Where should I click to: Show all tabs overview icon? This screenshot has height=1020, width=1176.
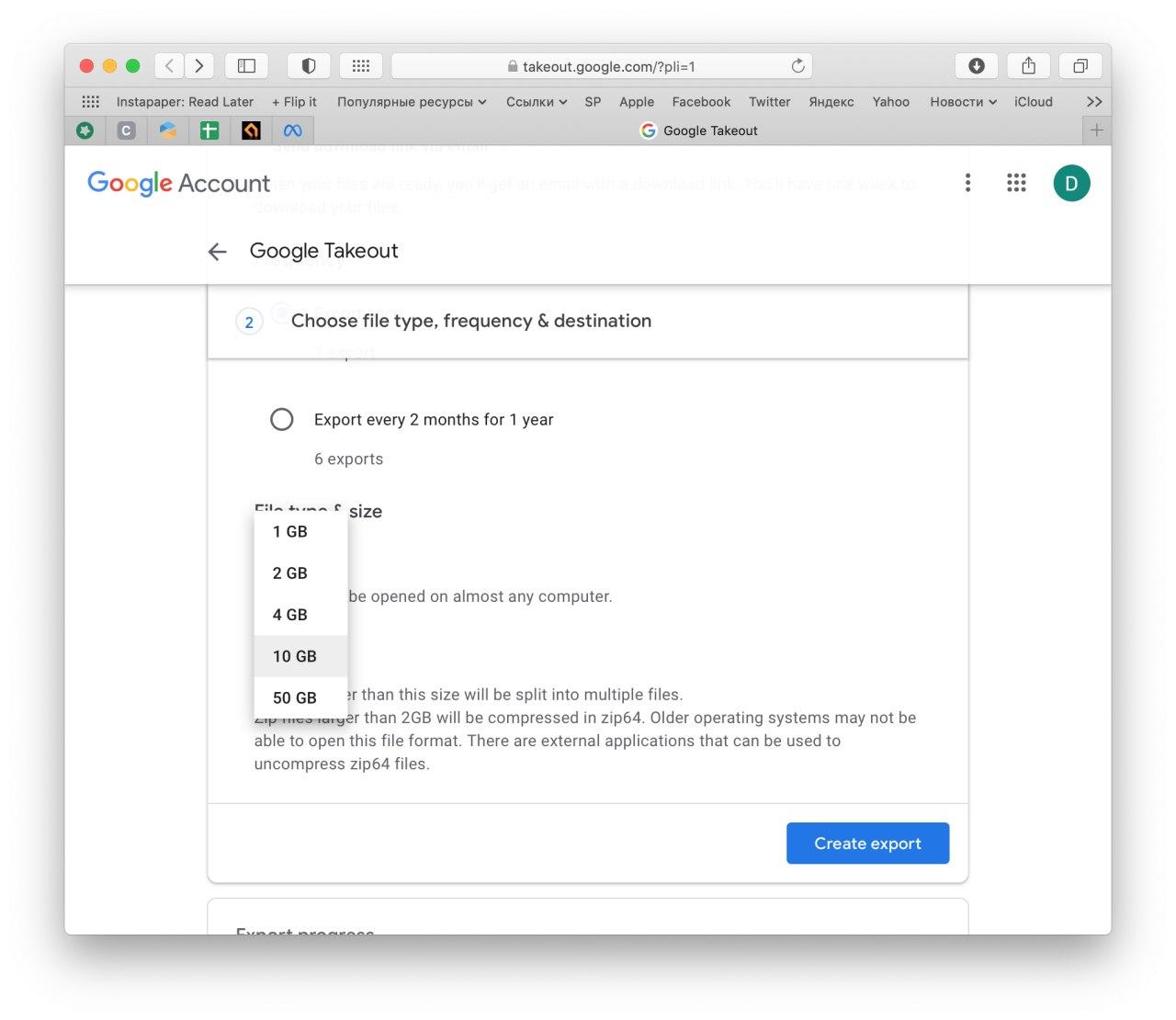[1080, 65]
